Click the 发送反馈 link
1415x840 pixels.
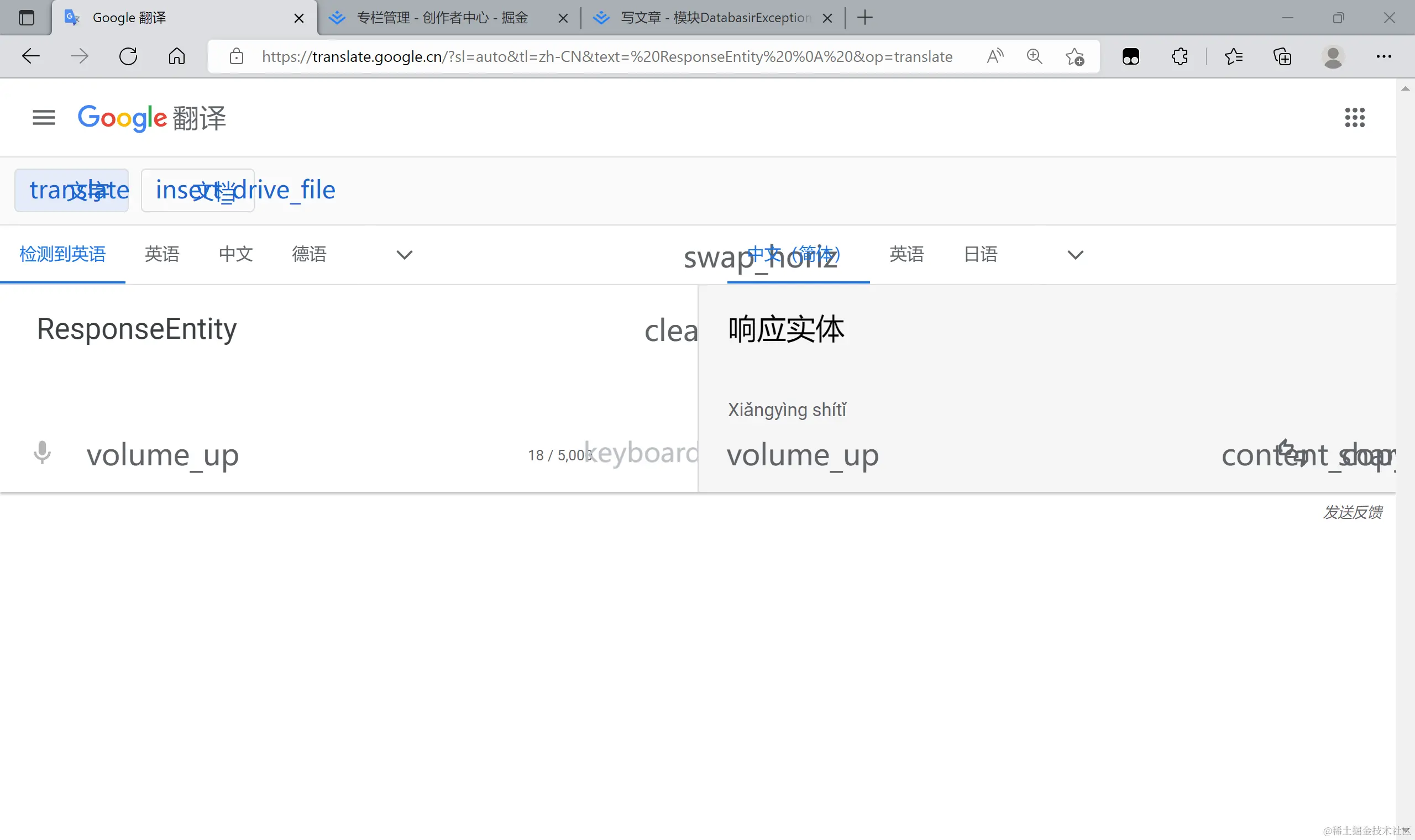[1352, 512]
